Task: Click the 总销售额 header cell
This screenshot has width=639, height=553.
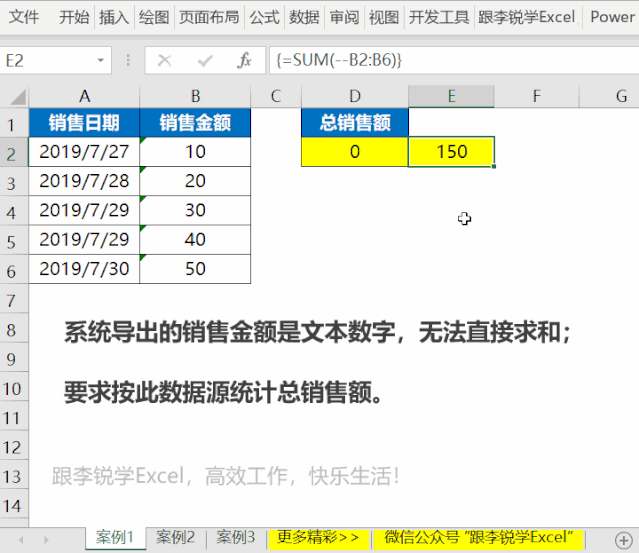Action: coord(355,123)
